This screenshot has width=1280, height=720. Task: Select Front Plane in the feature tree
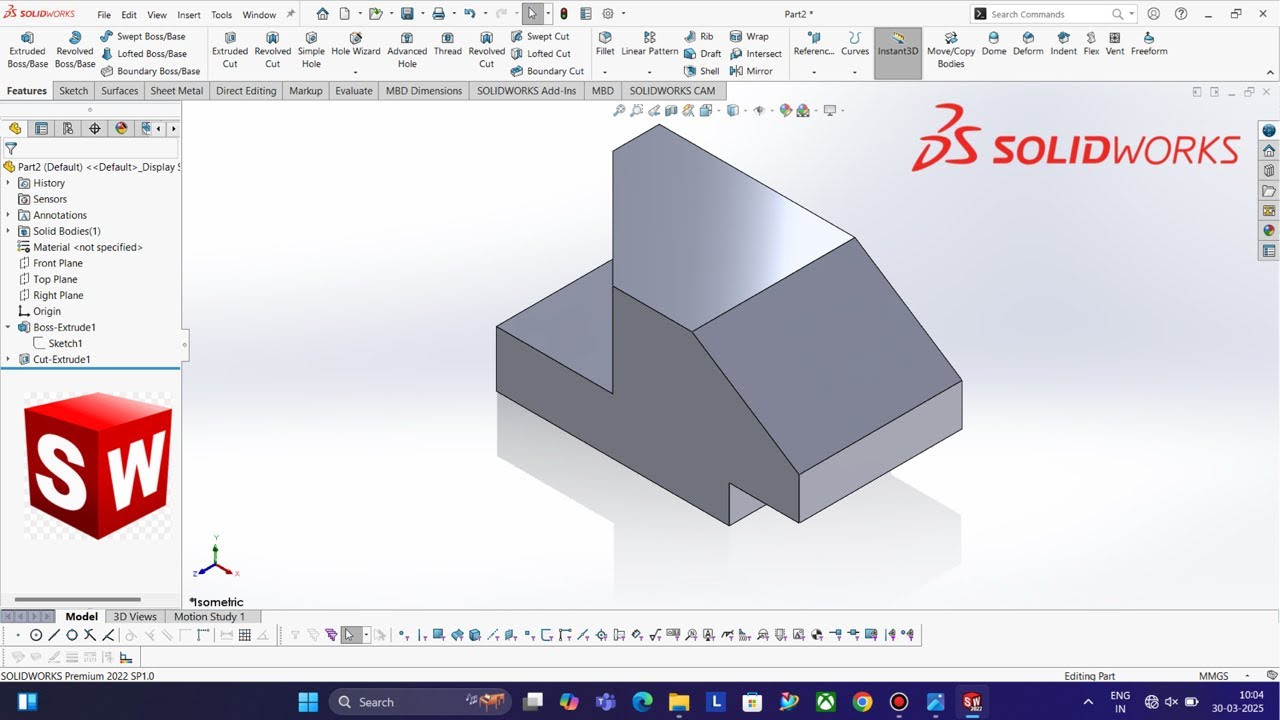(58, 263)
